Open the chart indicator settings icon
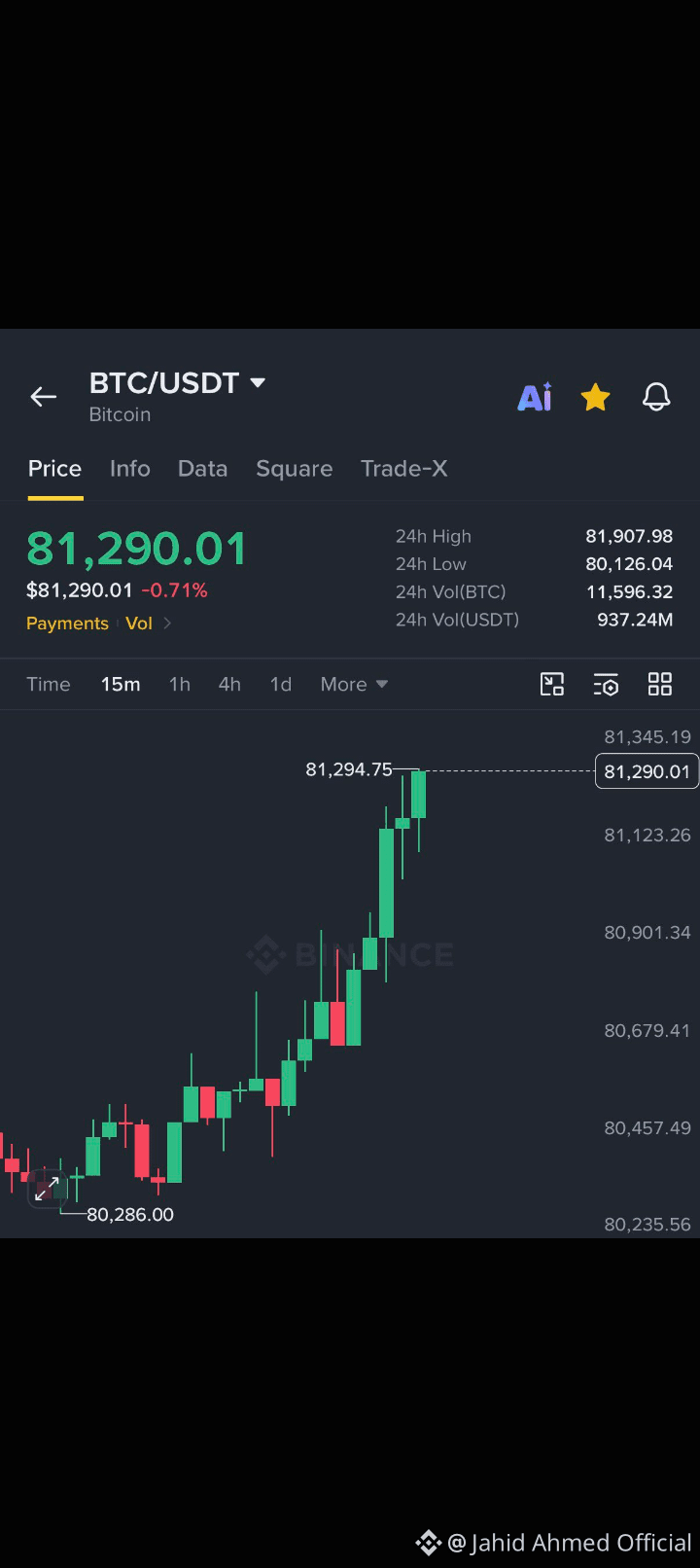Image resolution: width=700 pixels, height=1568 pixels. [x=606, y=685]
